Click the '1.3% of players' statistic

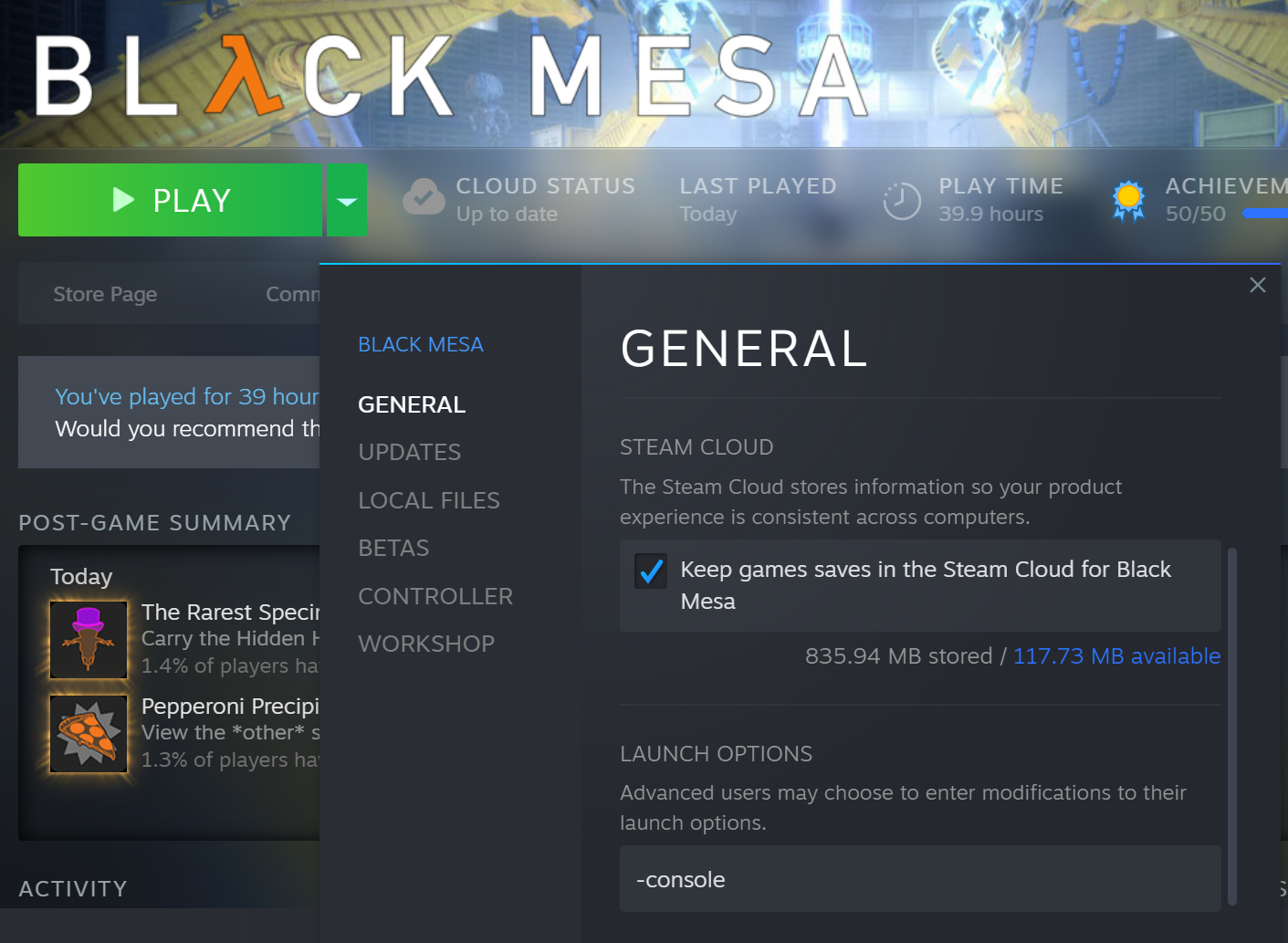click(230, 760)
